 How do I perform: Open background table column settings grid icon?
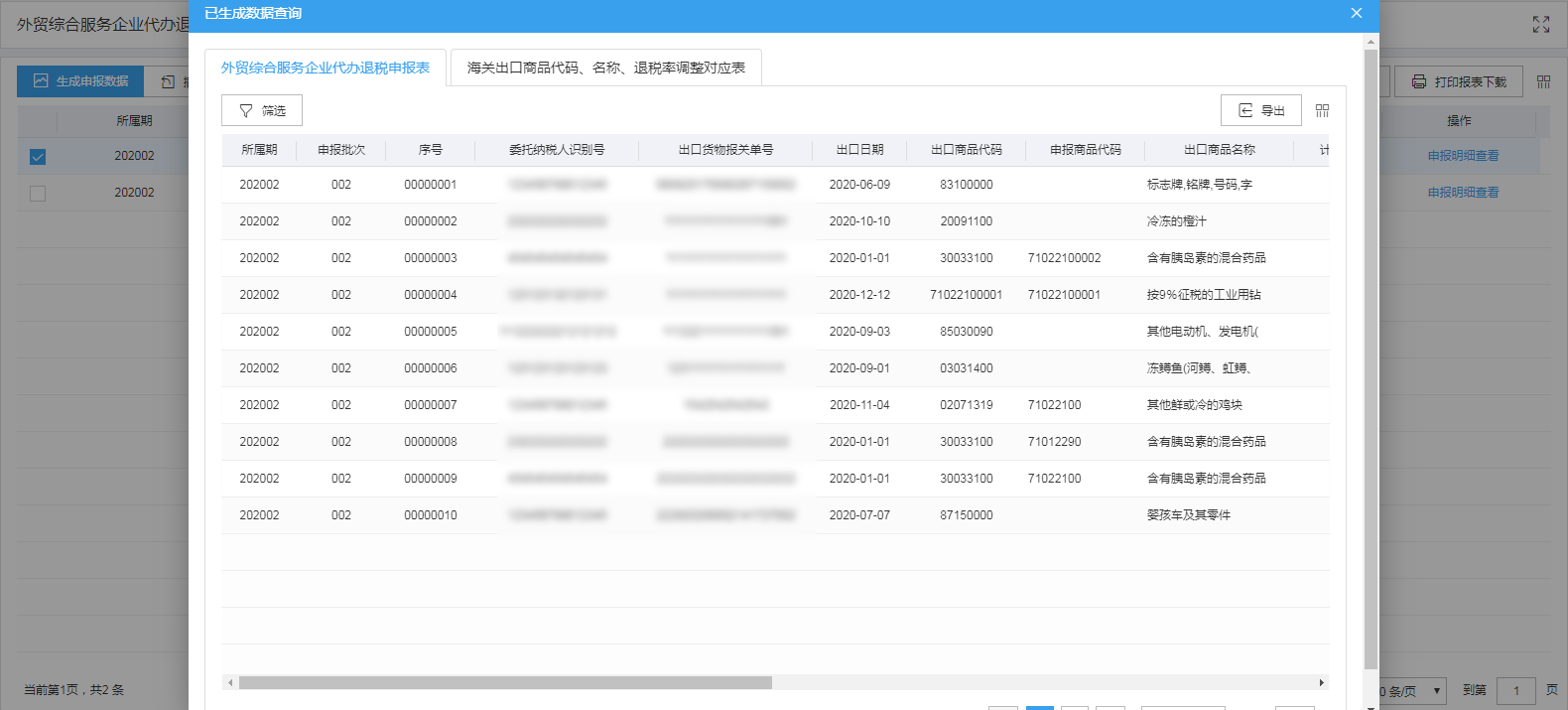pos(1543,81)
